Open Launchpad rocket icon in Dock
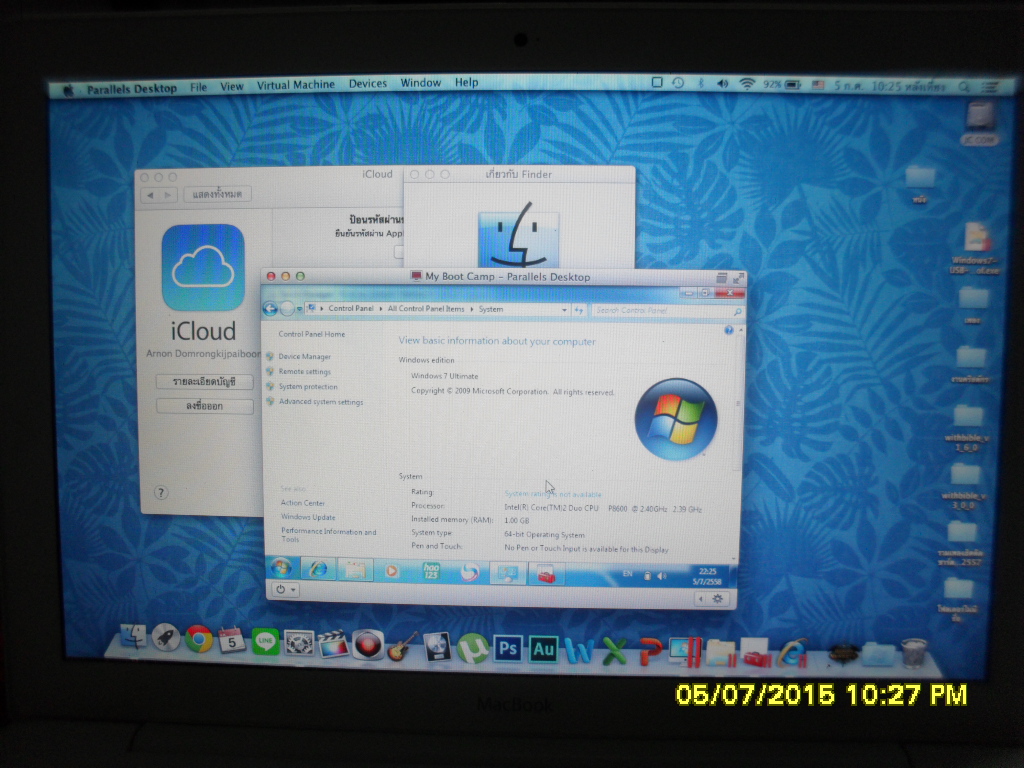Viewport: 1024px width, 768px height. [166, 637]
